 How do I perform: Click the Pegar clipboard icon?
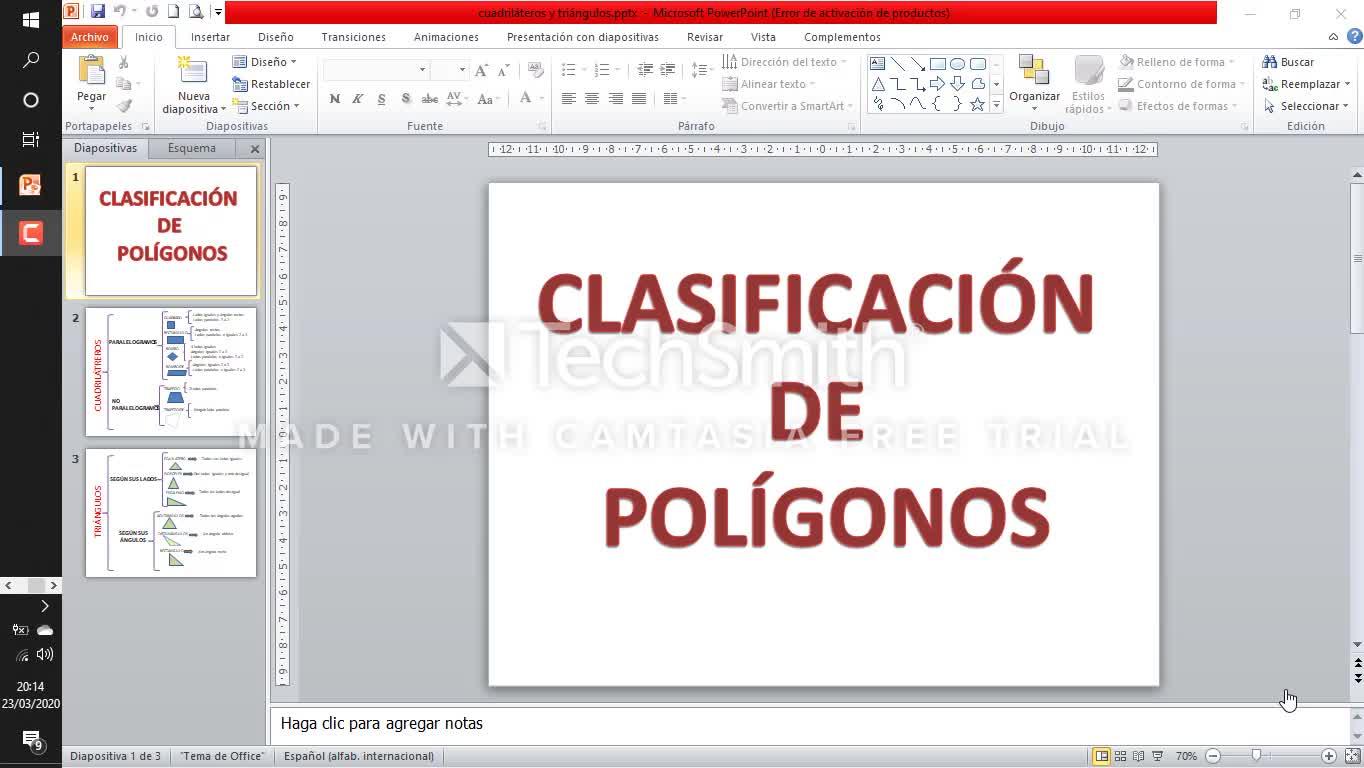click(x=91, y=71)
